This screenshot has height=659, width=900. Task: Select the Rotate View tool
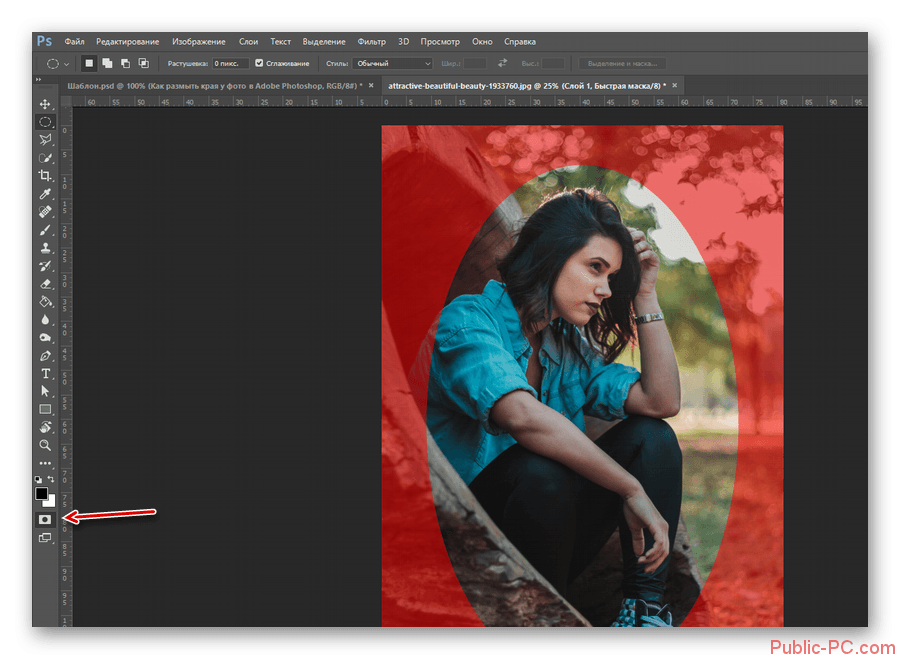45,427
